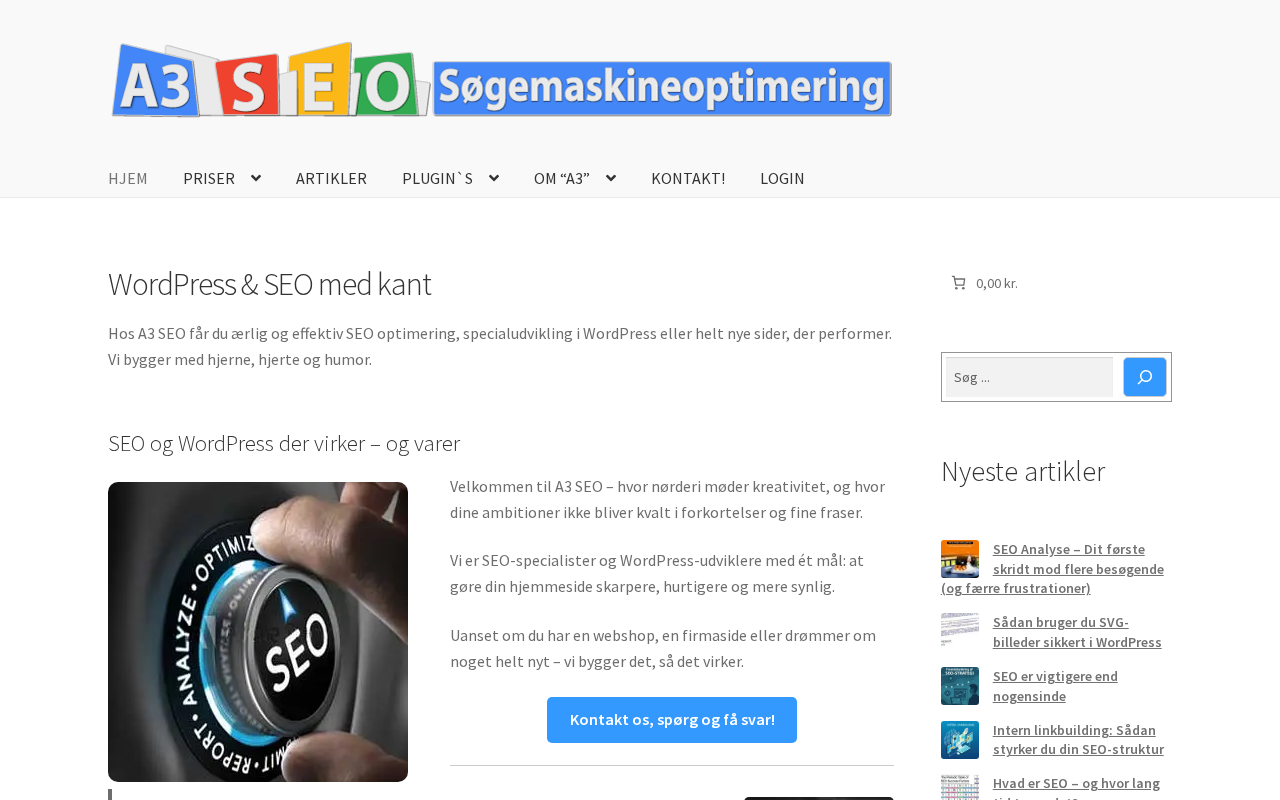Open the Kontakt! menu item
Image resolution: width=1280 pixels, height=800 pixels.
point(688,178)
